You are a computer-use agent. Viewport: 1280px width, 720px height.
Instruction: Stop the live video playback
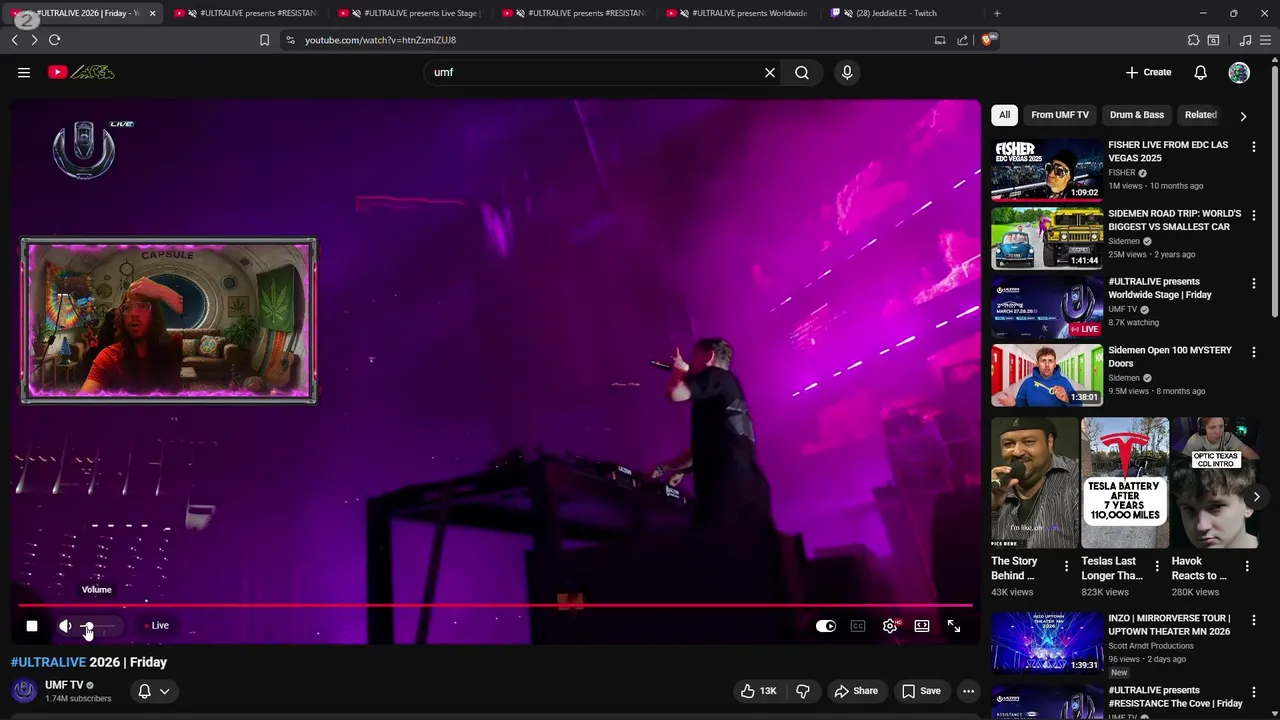32,626
